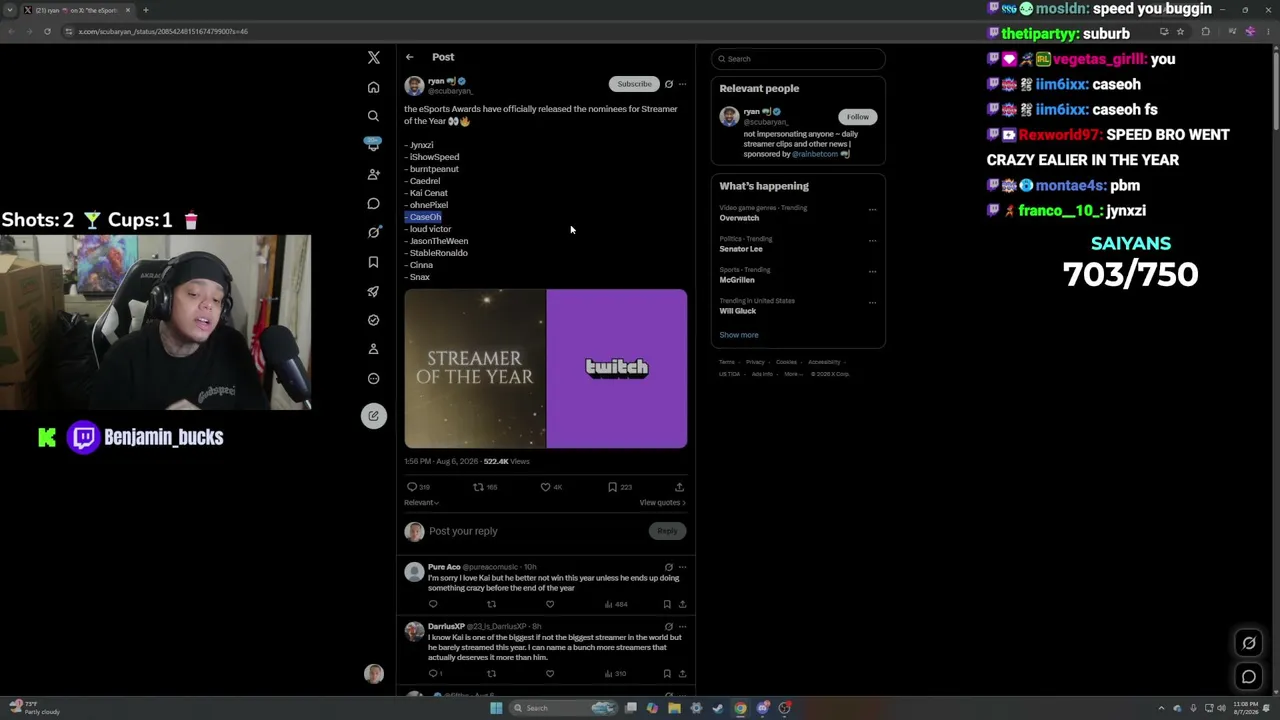Screen dimensions: 1280x720
Task: Bookmark this page with the star icon
Action: coord(1180,31)
